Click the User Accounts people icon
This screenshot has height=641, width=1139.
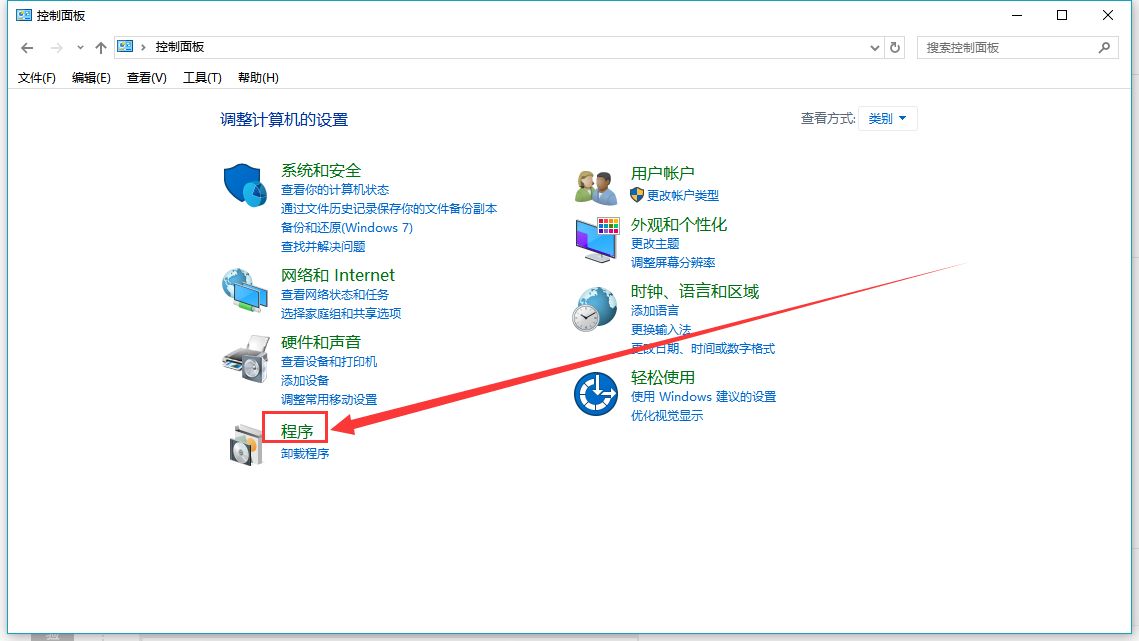[596, 187]
